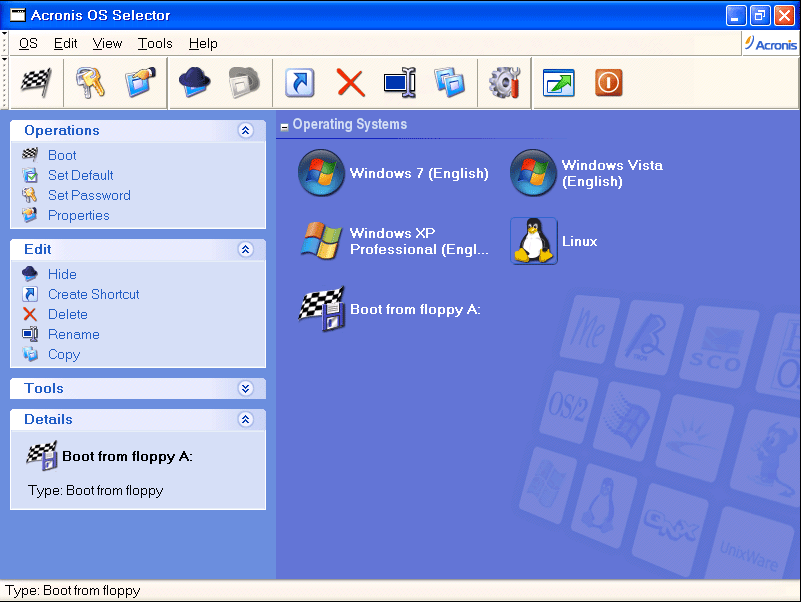Click the Rename icon in Edit panel
The image size is (801, 602).
(30, 334)
